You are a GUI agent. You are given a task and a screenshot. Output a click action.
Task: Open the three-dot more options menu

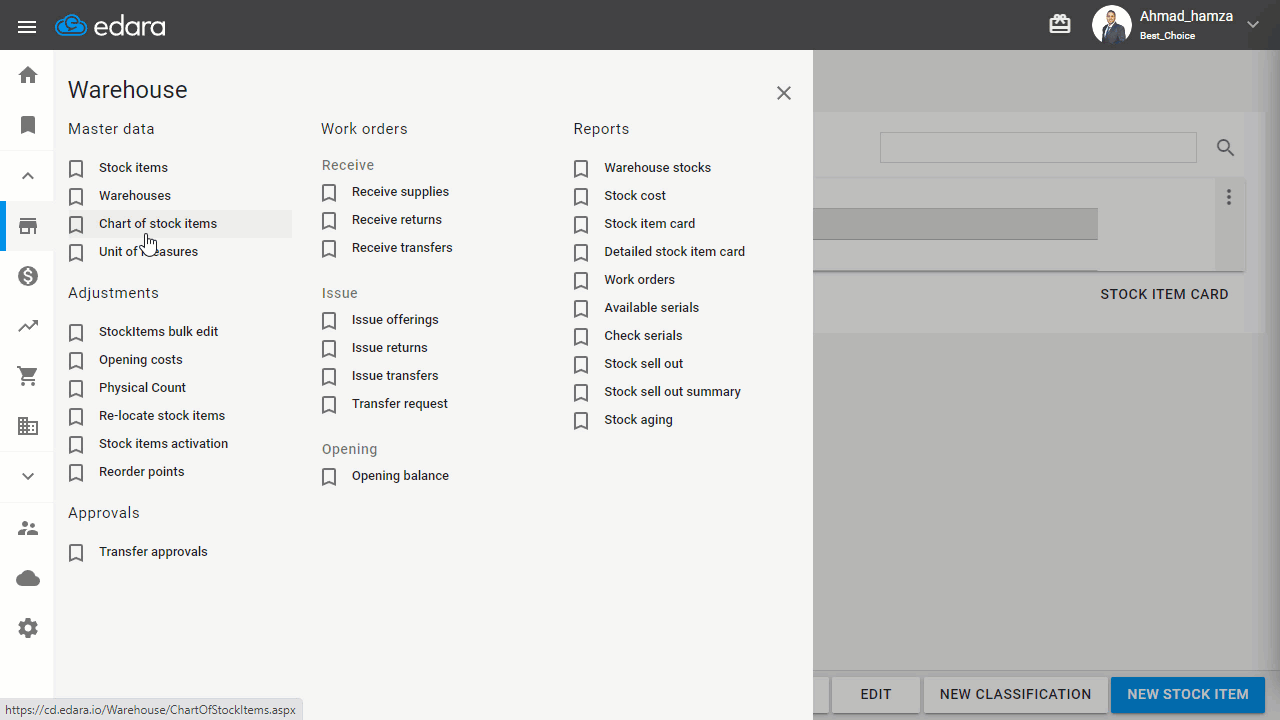(x=1229, y=197)
